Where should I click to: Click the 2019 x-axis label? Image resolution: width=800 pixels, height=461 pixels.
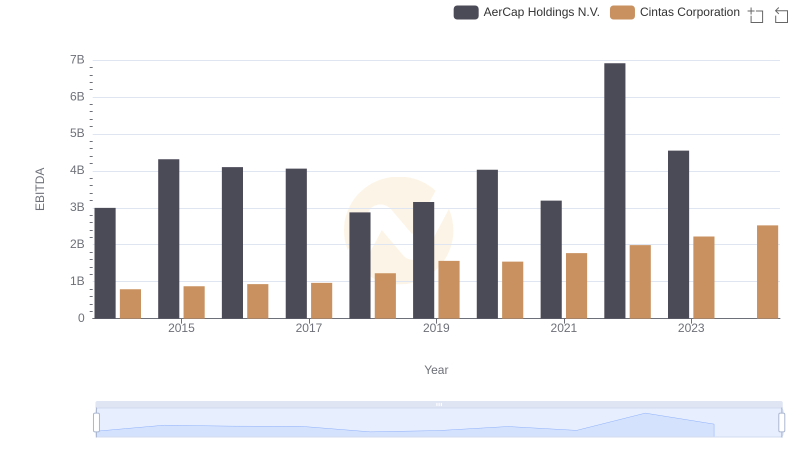click(436, 328)
